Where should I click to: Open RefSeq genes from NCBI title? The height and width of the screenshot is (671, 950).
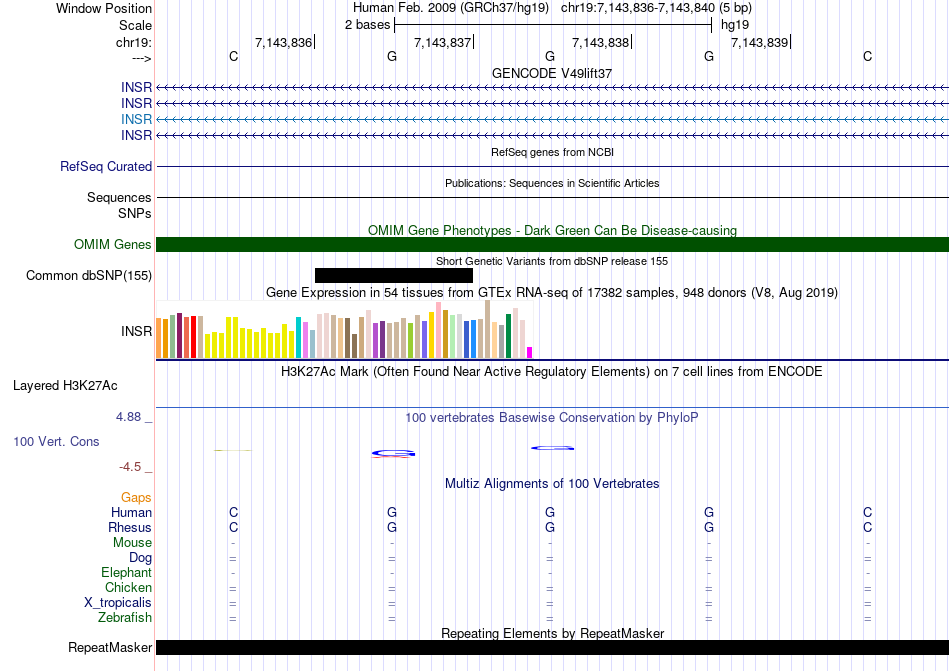[x=552, y=152]
